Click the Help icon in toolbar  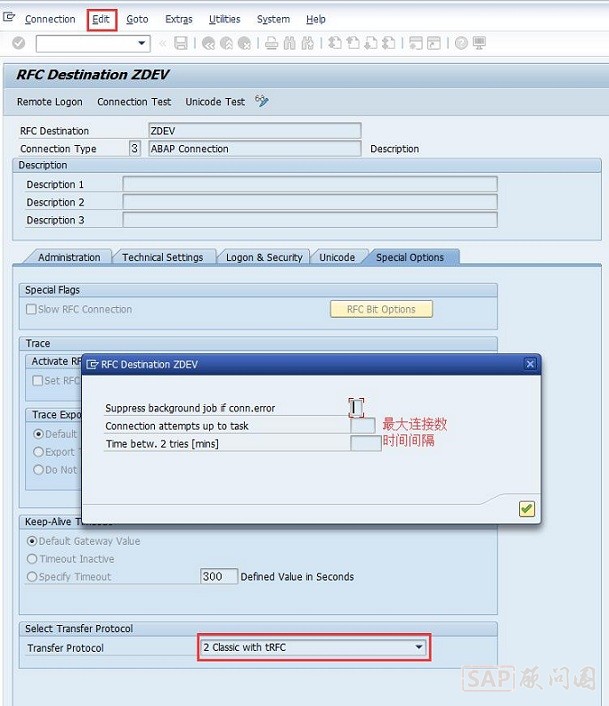click(461, 43)
